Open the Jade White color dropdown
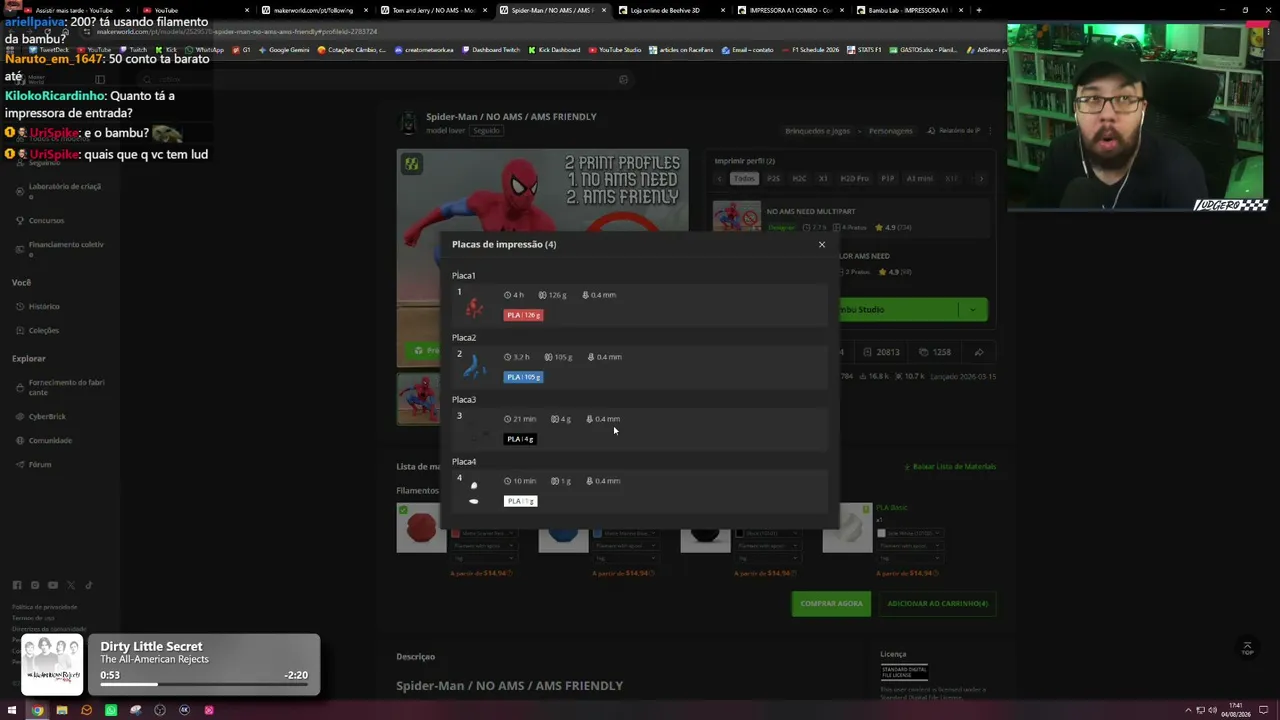Image resolution: width=1280 pixels, height=720 pixels. point(910,533)
